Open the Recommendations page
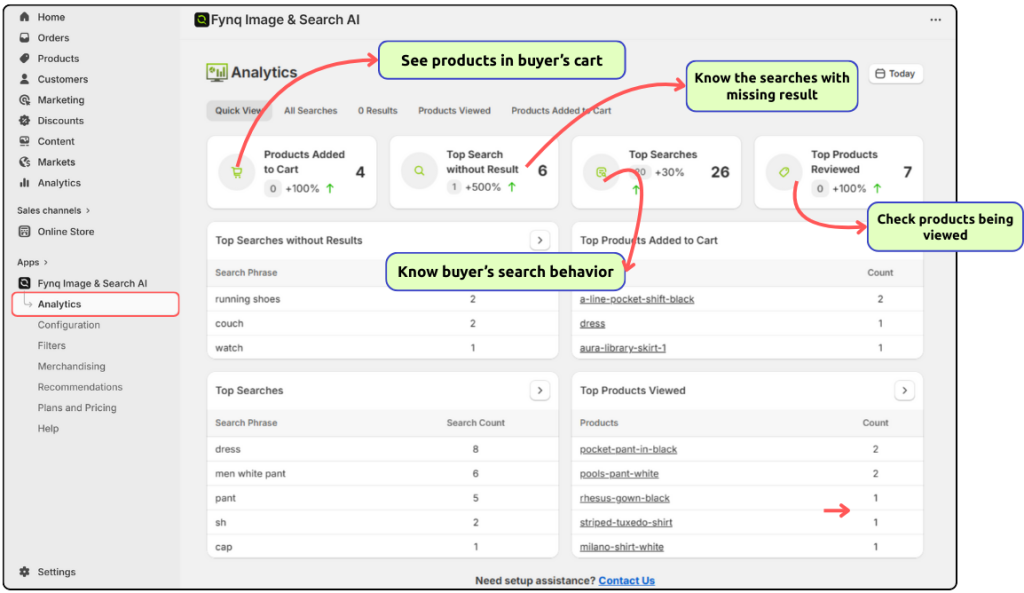 pyautogui.click(x=80, y=387)
